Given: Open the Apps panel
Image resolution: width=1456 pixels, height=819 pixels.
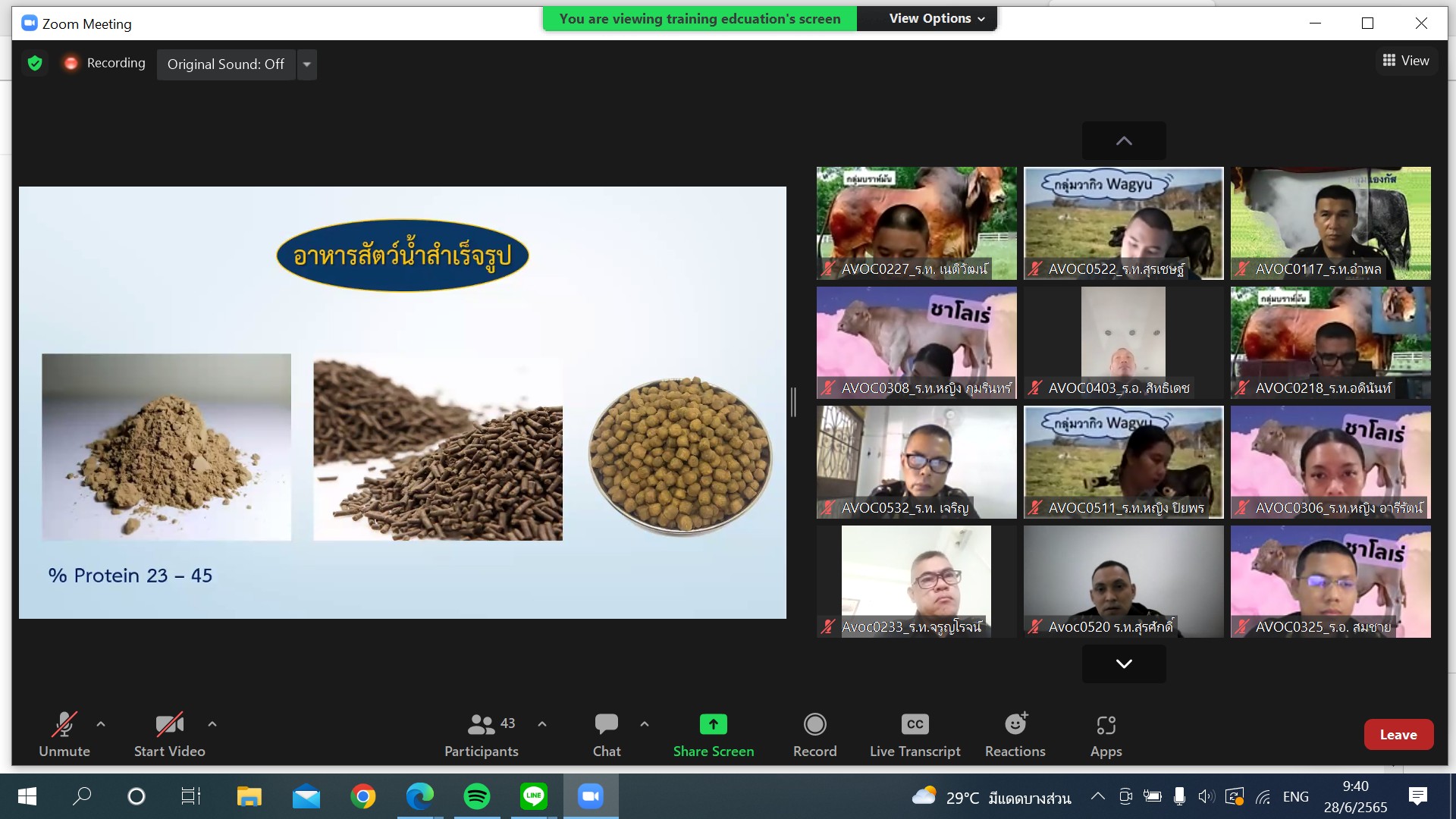Looking at the screenshot, I should 1106,734.
